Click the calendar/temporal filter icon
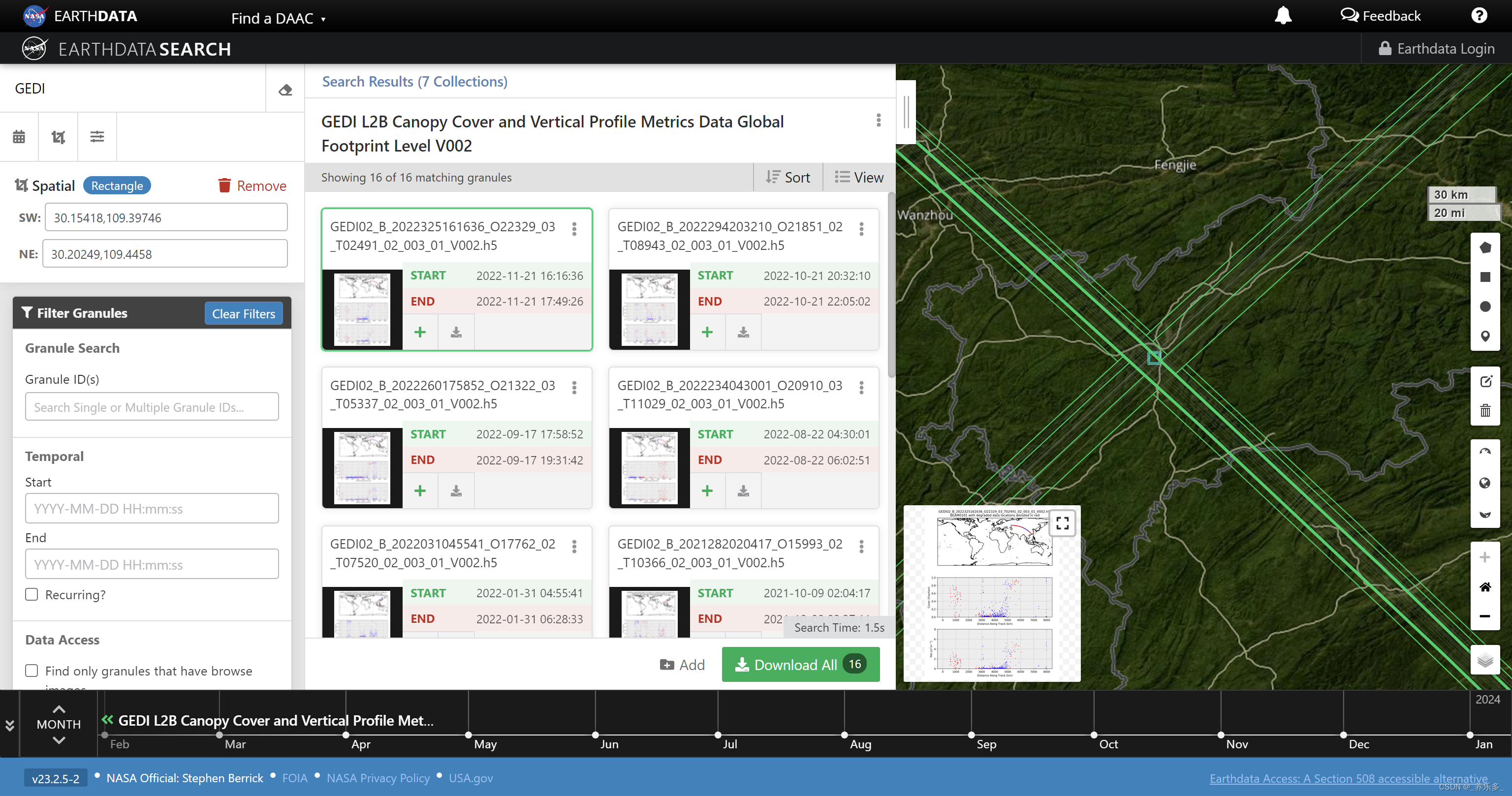 click(x=19, y=136)
